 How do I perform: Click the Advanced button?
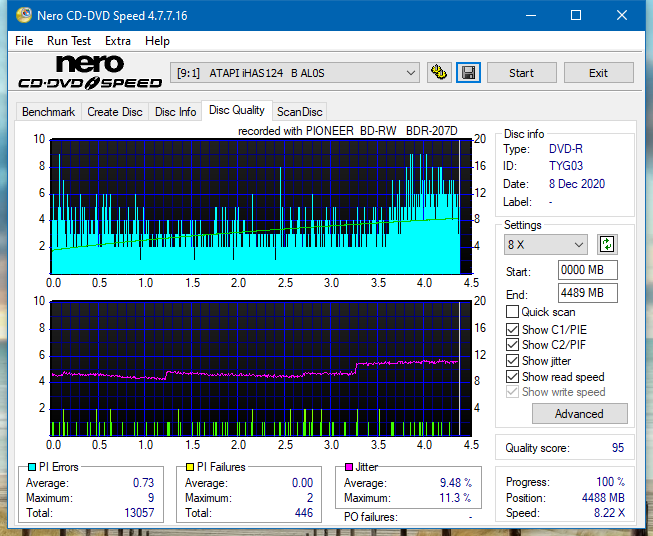[x=579, y=414]
